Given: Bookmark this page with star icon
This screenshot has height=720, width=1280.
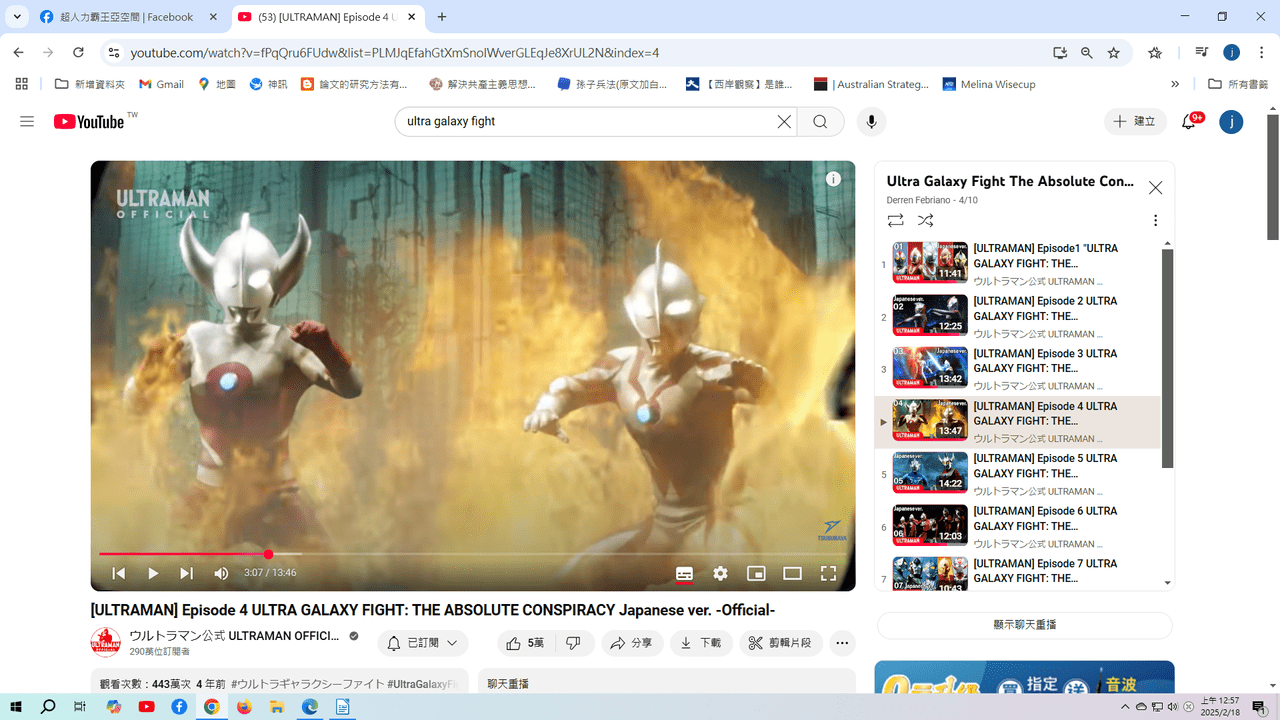Looking at the screenshot, I should point(1114,52).
